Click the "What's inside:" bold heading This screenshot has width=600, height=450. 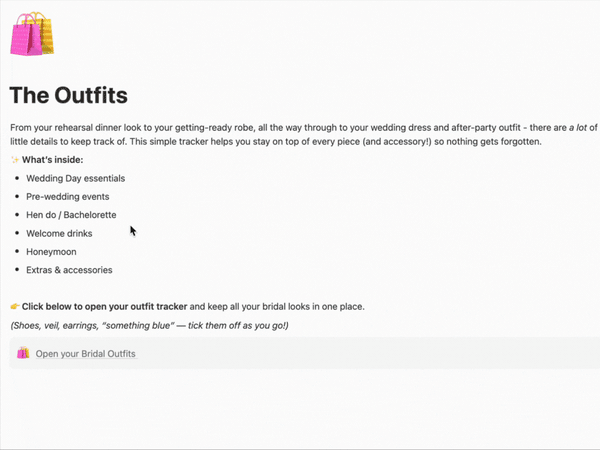pos(53,160)
